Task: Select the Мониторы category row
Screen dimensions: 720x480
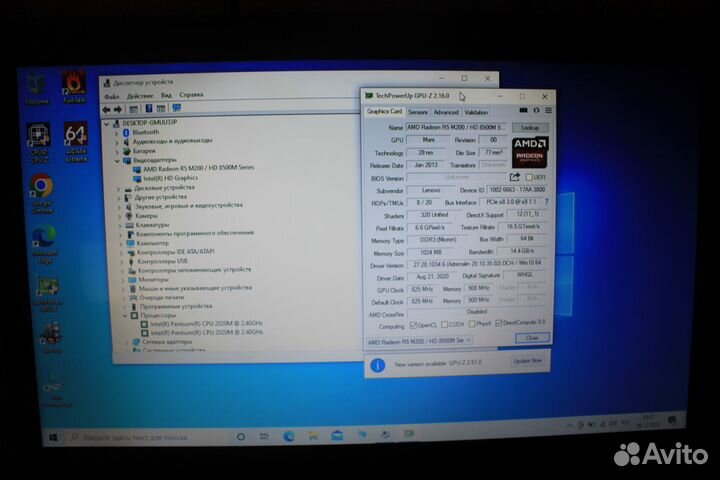Action: (x=148, y=280)
